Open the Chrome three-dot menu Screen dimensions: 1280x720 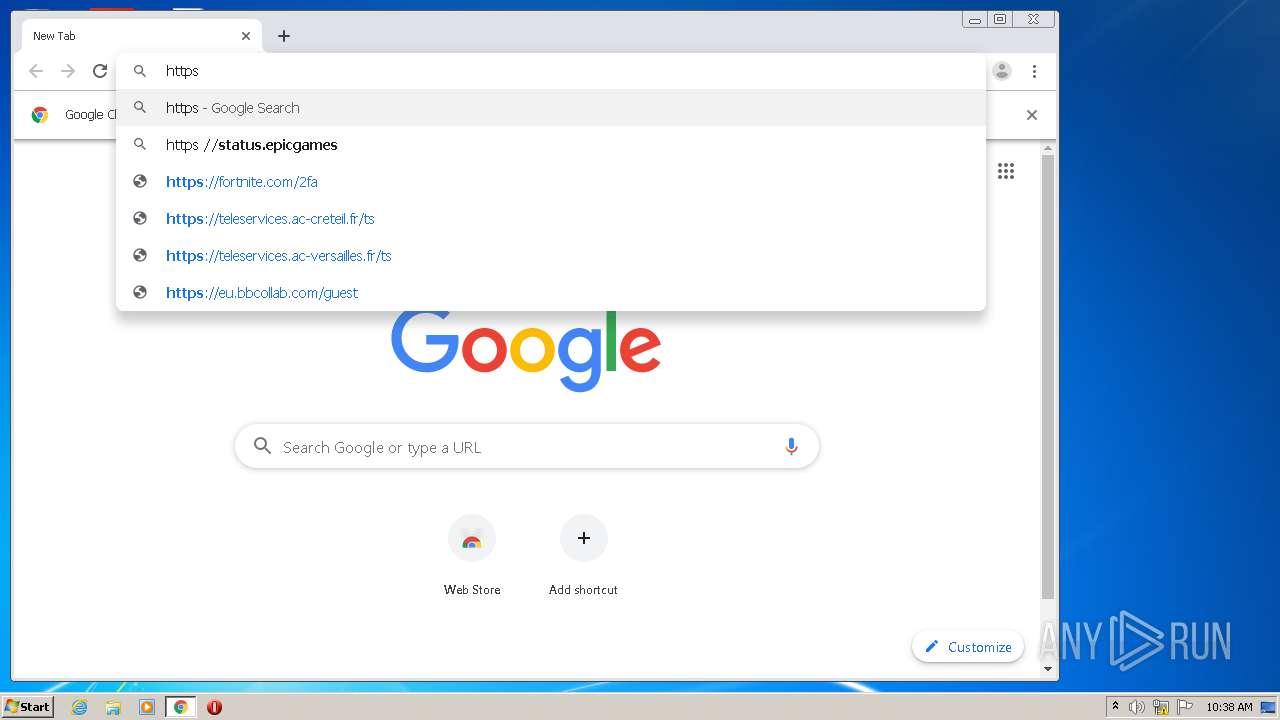(x=1034, y=71)
